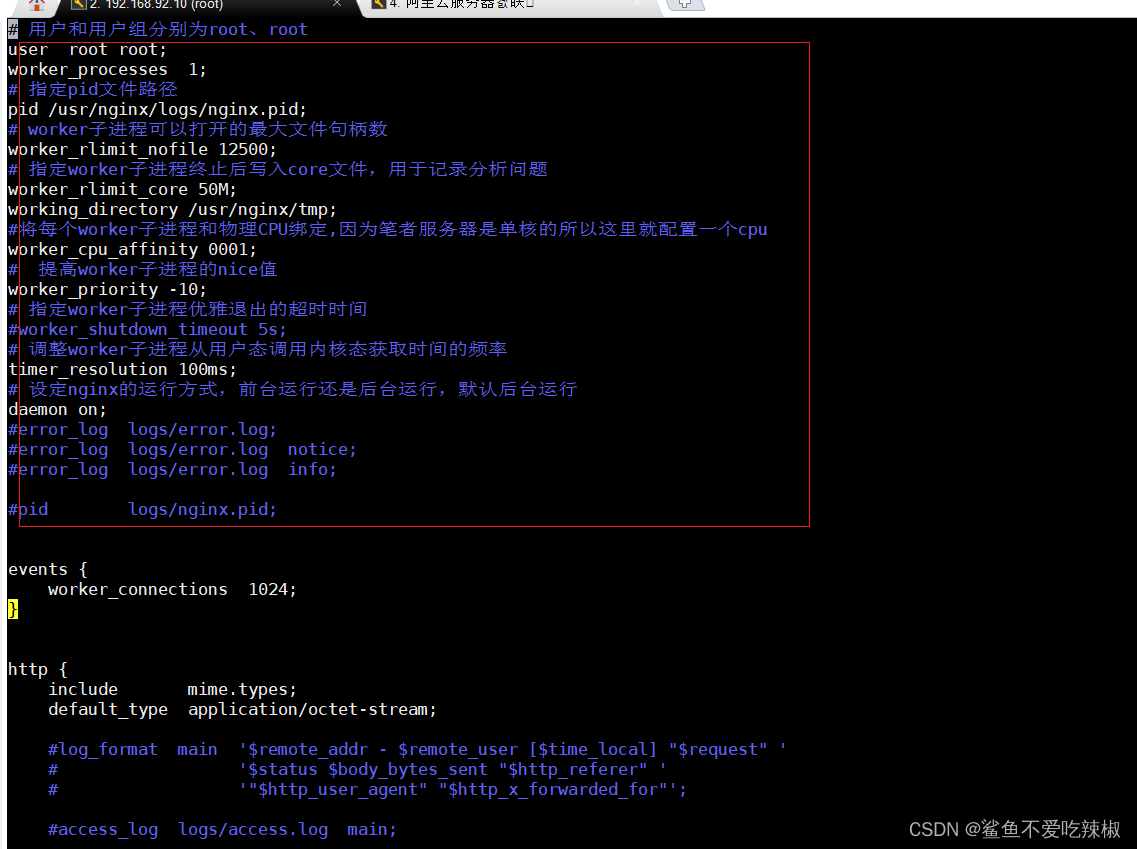Click the home icon in the tab bar
This screenshot has width=1137, height=849.
click(x=37, y=5)
